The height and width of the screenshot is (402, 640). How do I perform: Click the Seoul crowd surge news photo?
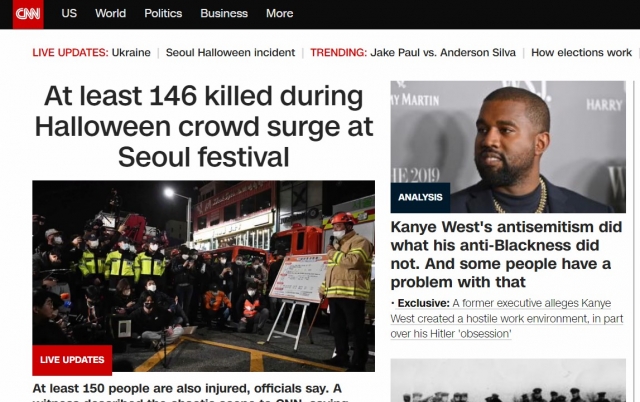(x=204, y=276)
